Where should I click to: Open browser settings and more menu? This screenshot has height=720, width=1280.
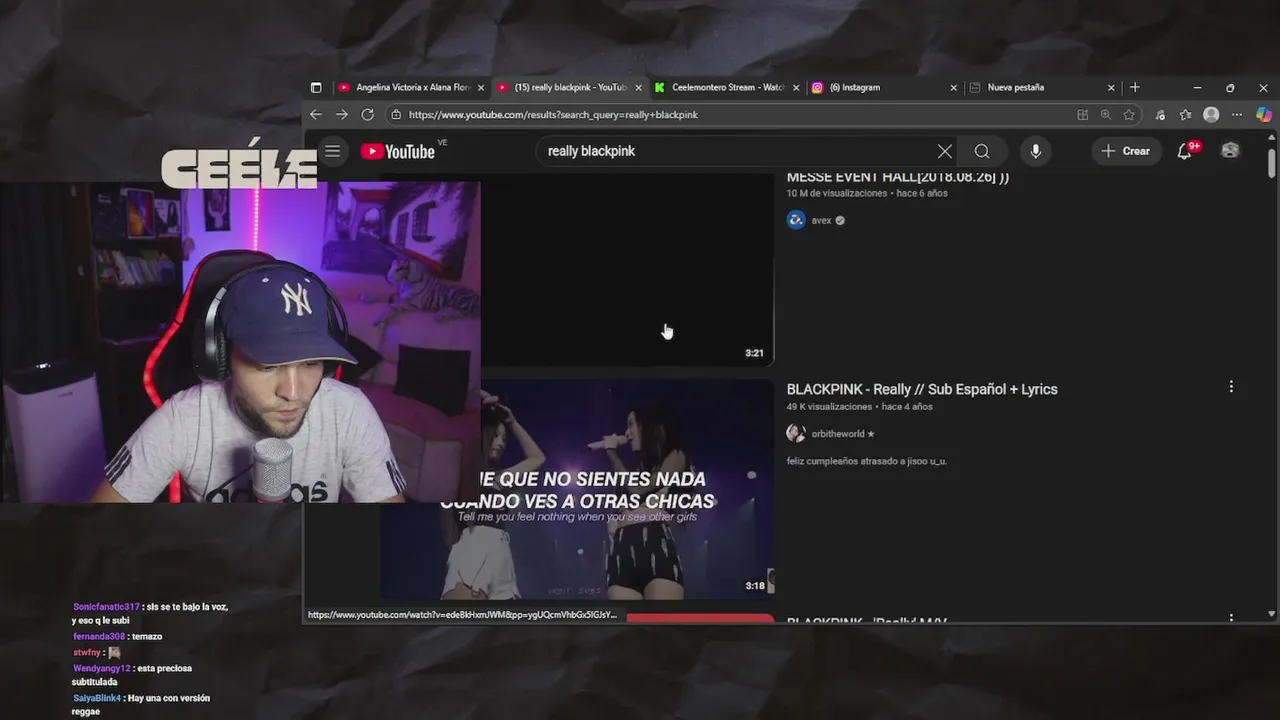(x=1237, y=115)
